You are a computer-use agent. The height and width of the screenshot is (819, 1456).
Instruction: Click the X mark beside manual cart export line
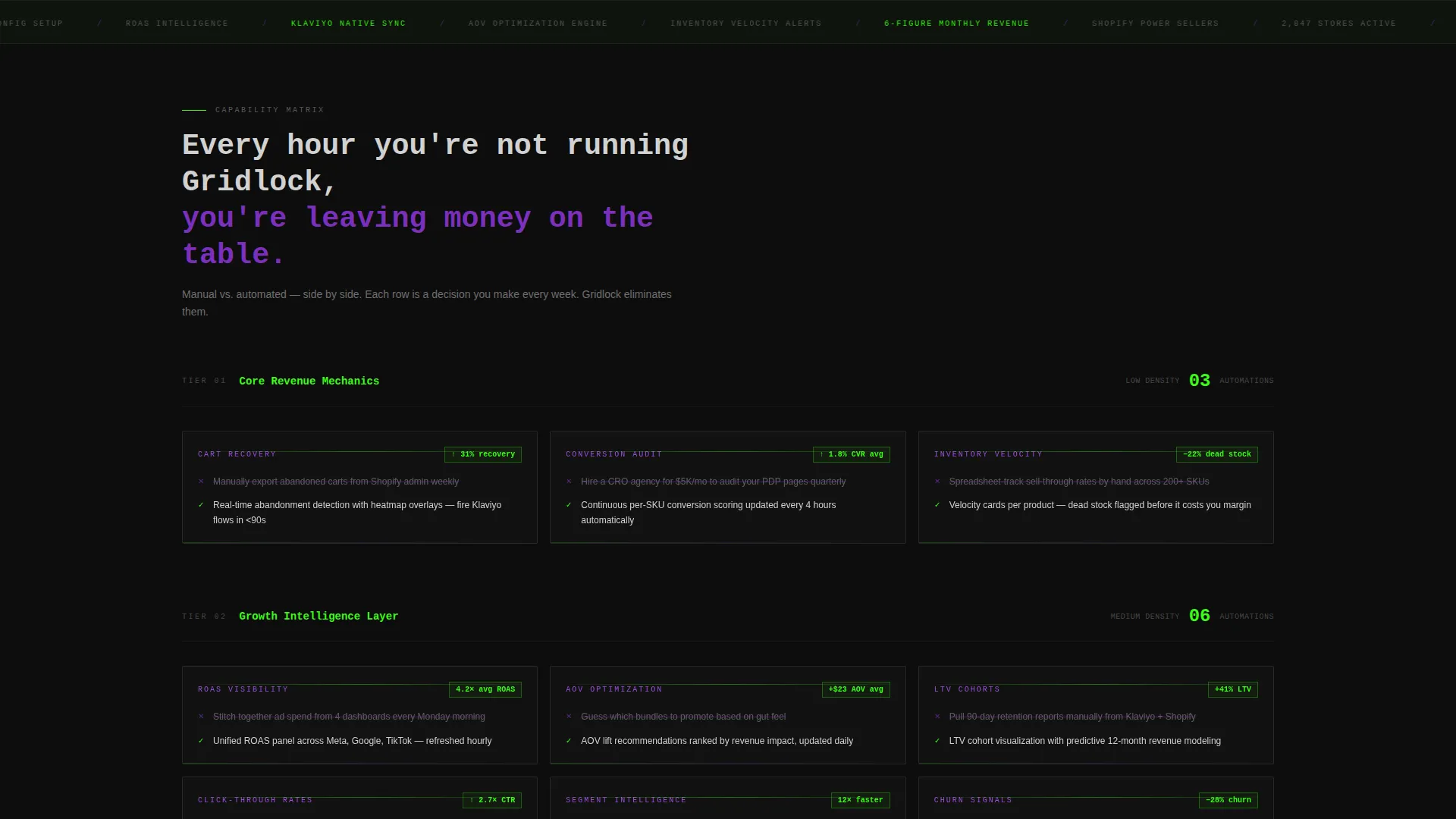[201, 482]
